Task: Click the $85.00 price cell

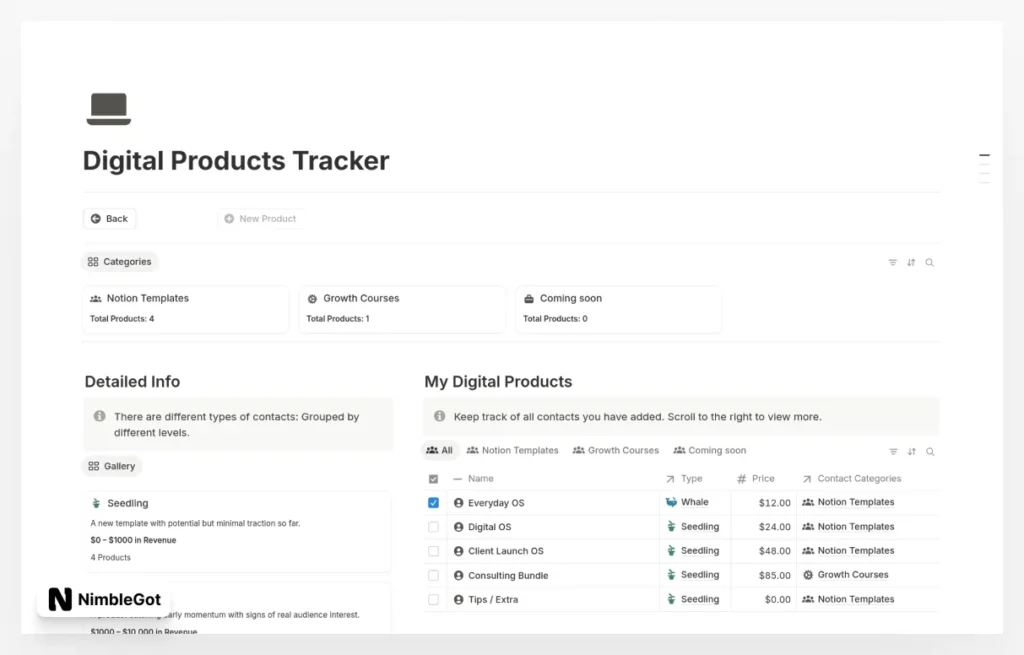Action: point(763,575)
